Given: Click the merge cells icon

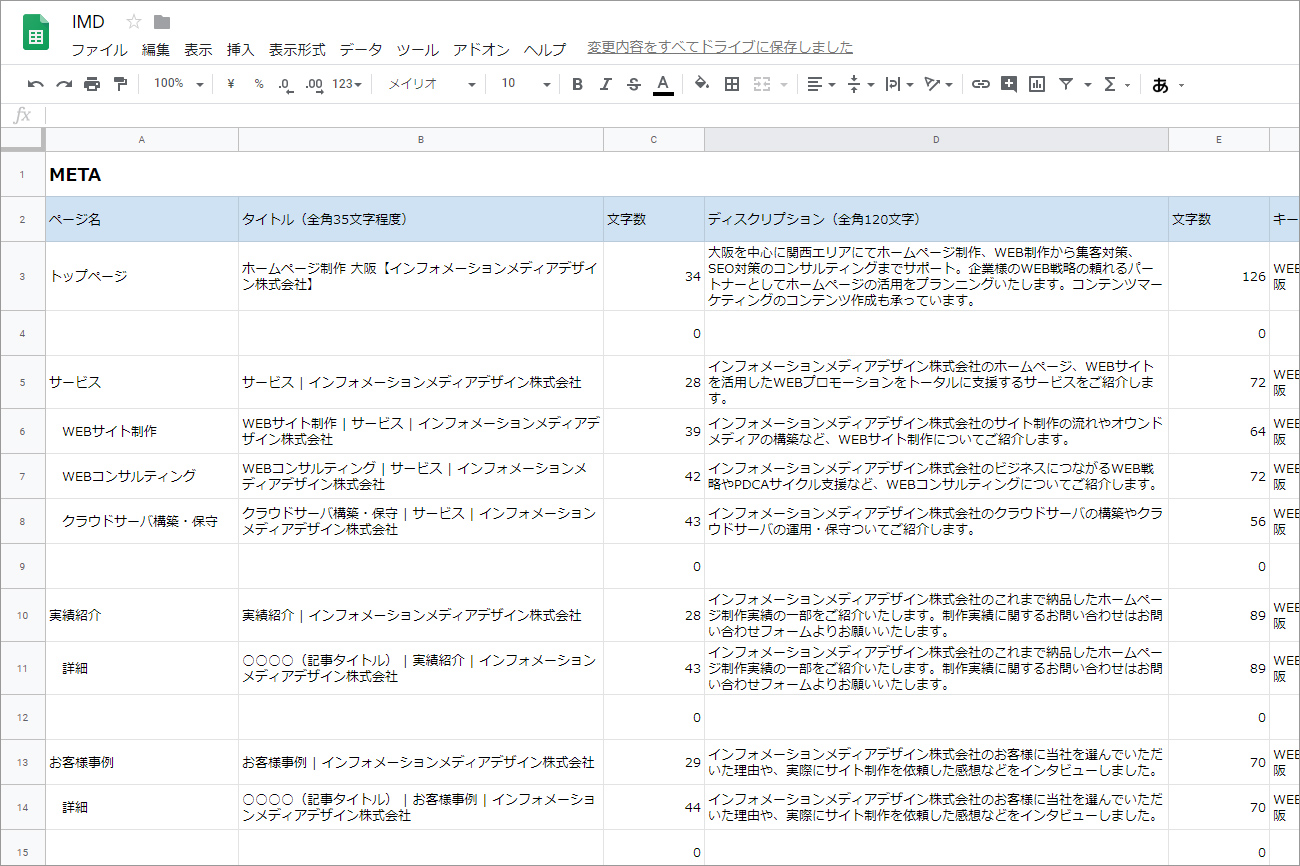Looking at the screenshot, I should [762, 84].
